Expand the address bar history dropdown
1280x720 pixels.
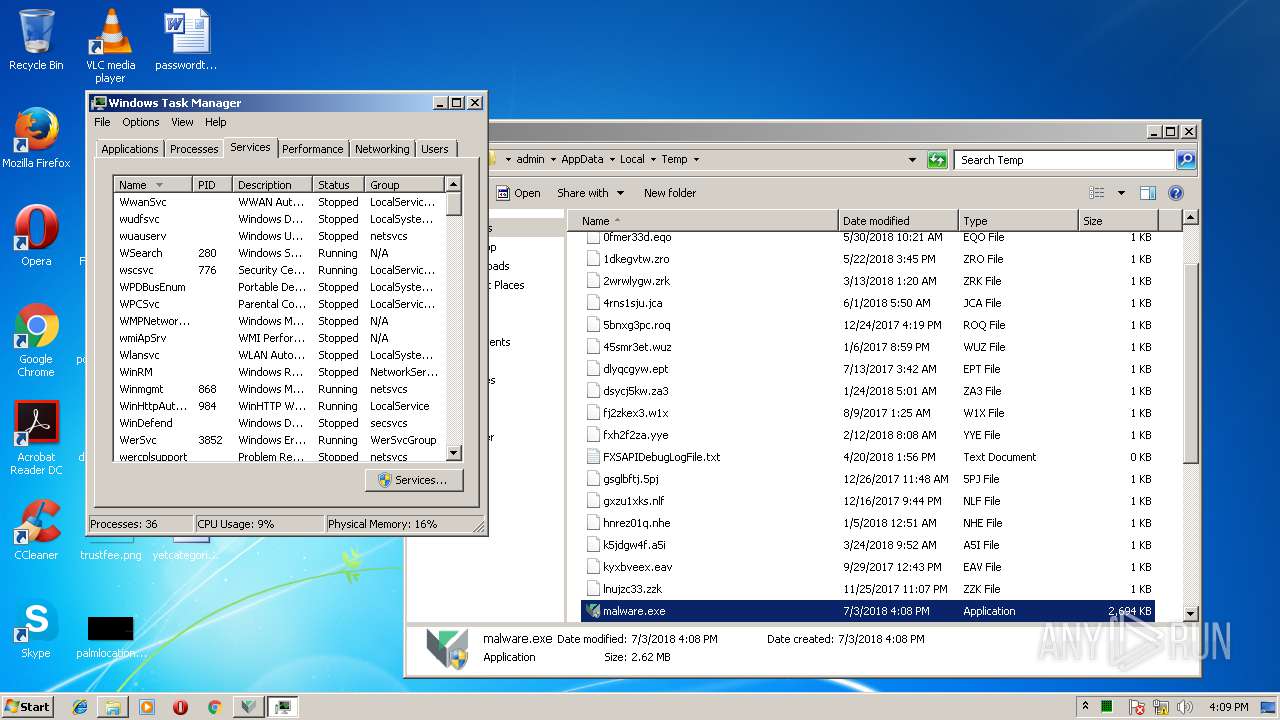(912, 160)
